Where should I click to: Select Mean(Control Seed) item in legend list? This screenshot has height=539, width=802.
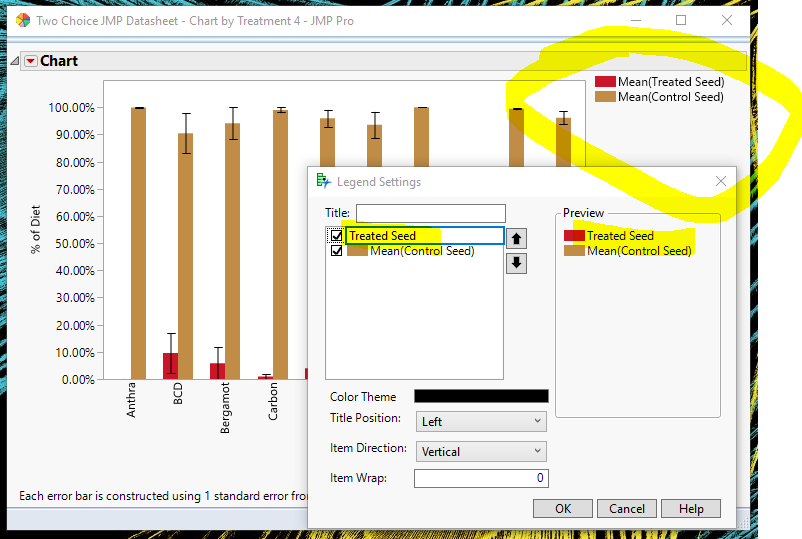422,251
